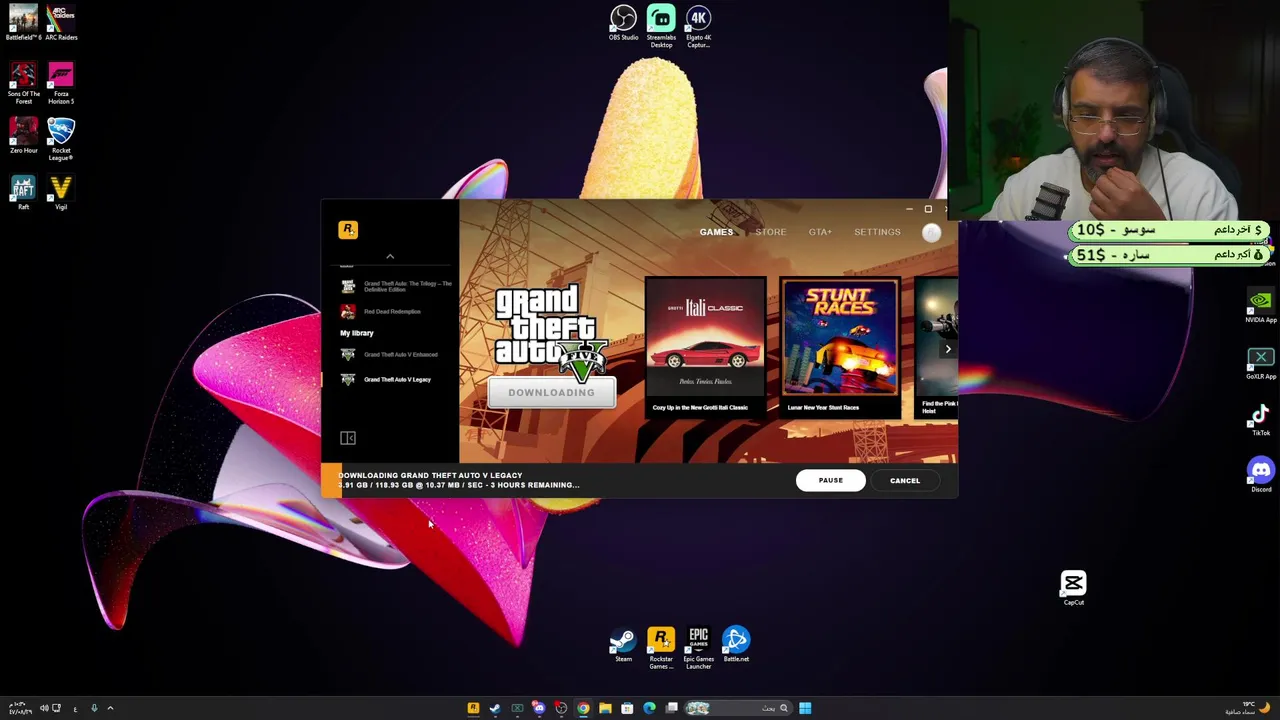Click the taskbar microphone icon
Screen dimensions: 1280x720
coord(94,708)
